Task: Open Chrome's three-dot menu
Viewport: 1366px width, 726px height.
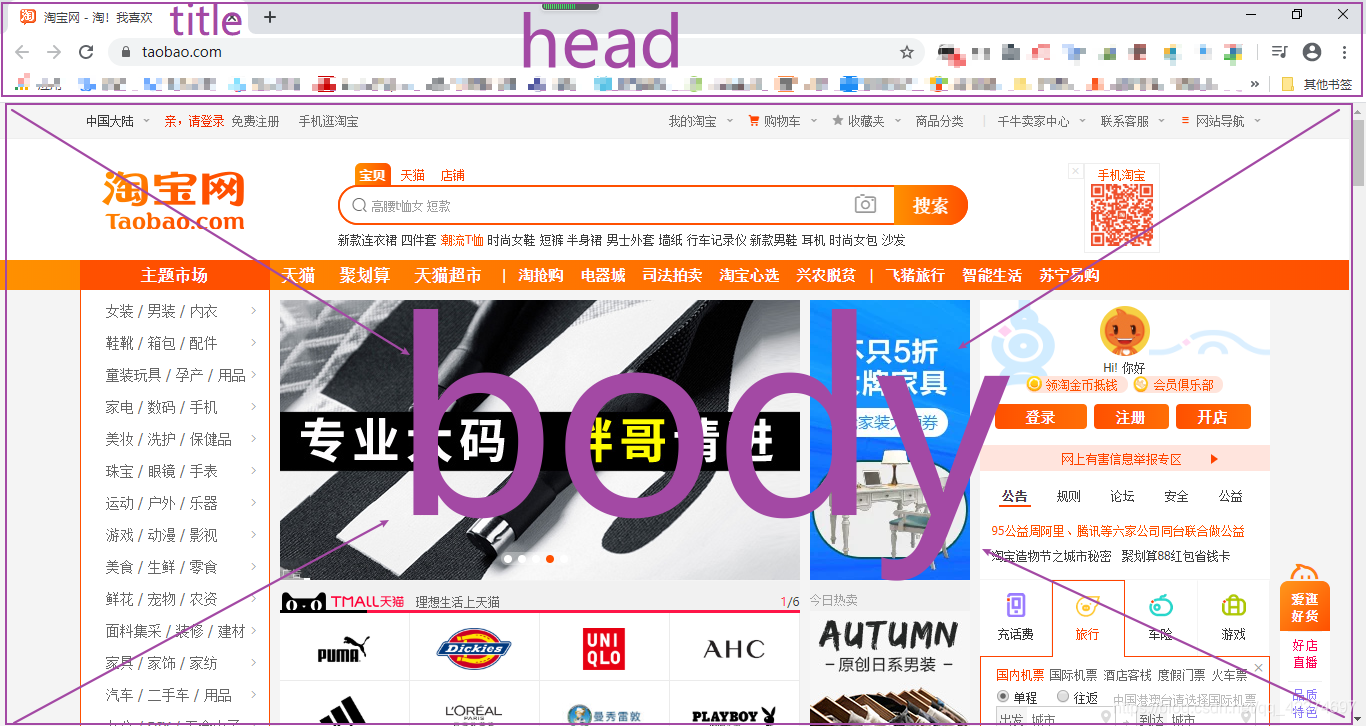Action: [1344, 52]
